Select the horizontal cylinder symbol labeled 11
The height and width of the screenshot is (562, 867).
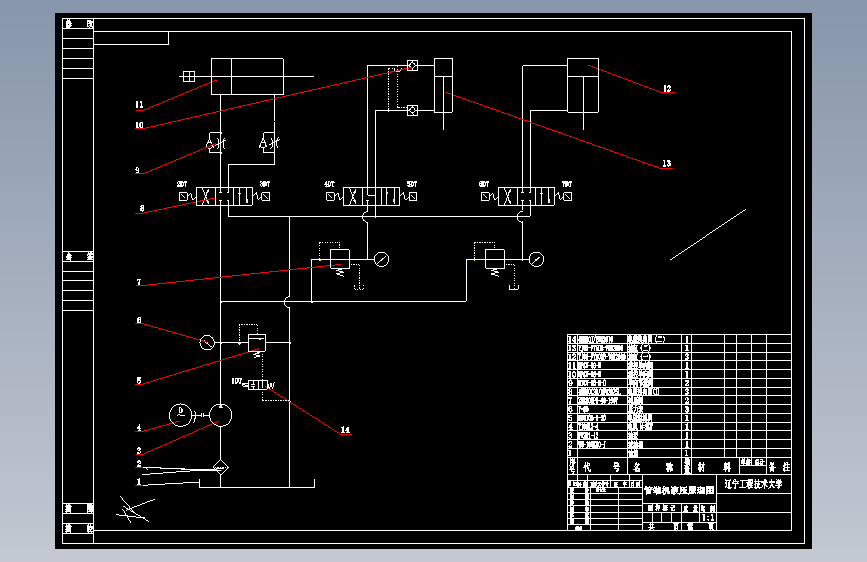[x=247, y=76]
